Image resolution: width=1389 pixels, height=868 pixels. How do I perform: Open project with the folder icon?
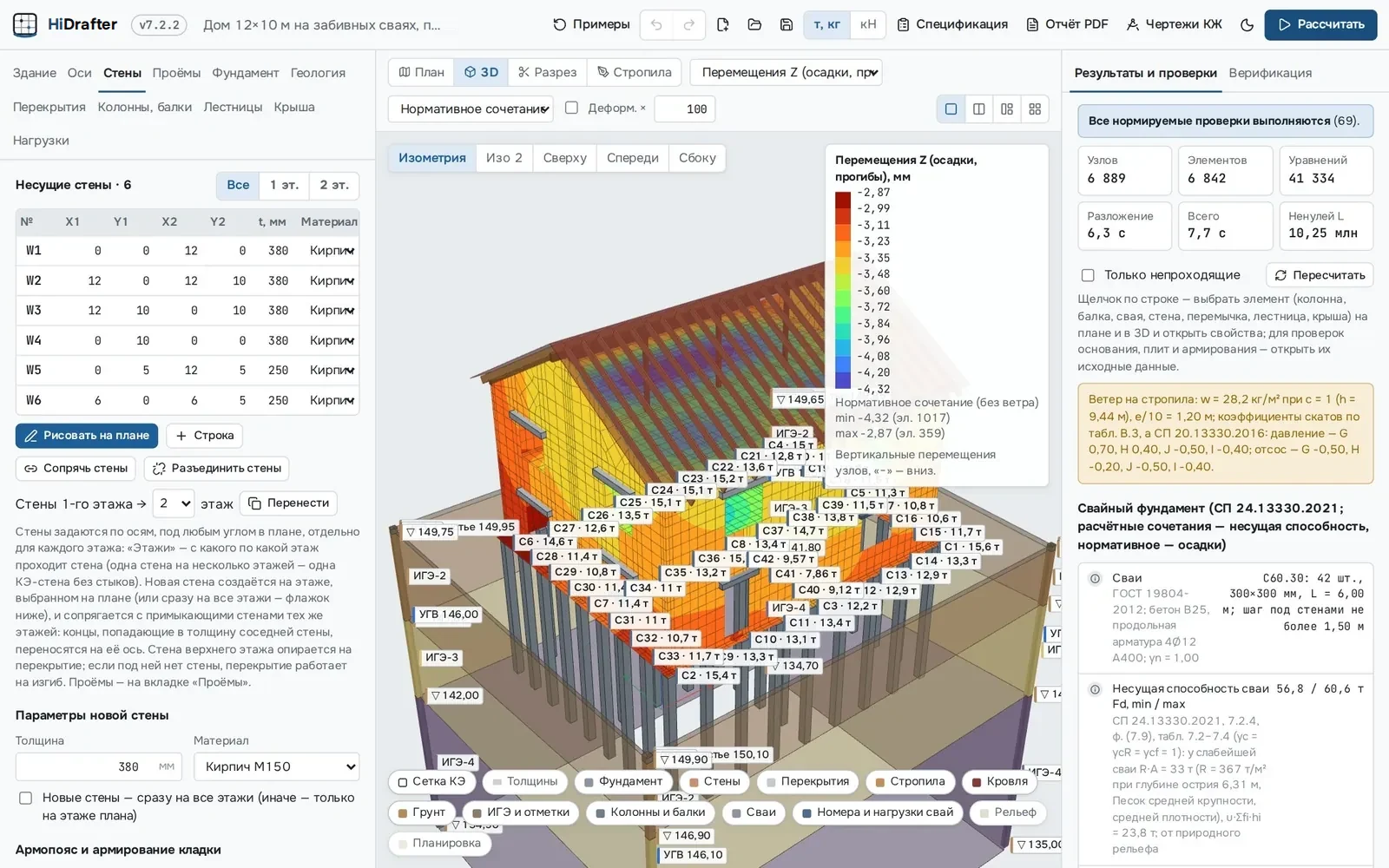point(754,24)
